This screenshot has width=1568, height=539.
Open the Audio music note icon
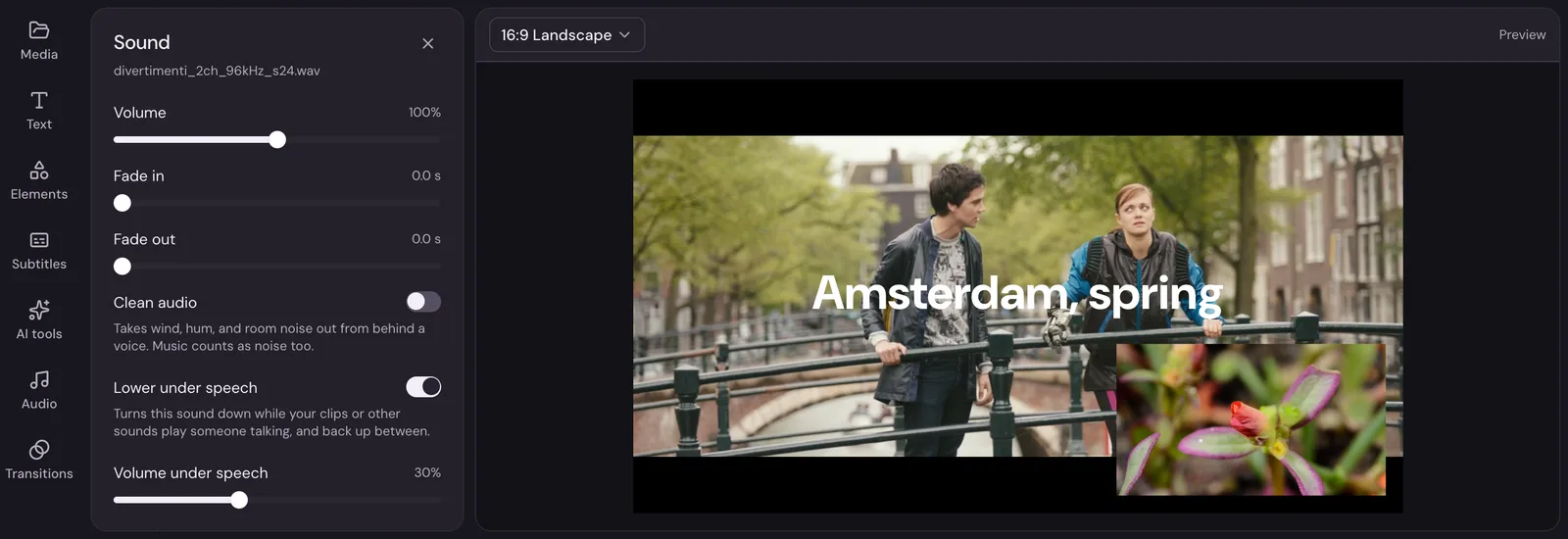(39, 379)
